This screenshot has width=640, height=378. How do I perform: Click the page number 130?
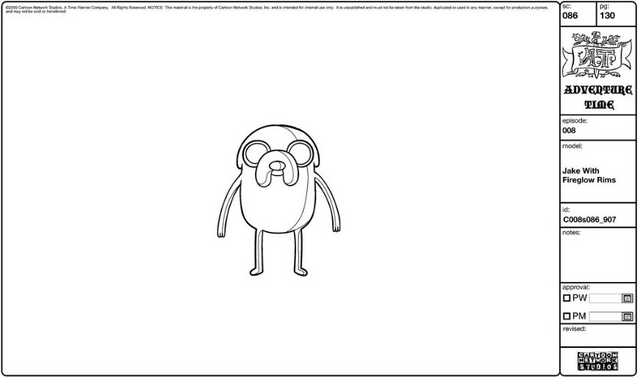pyautogui.click(x=607, y=16)
